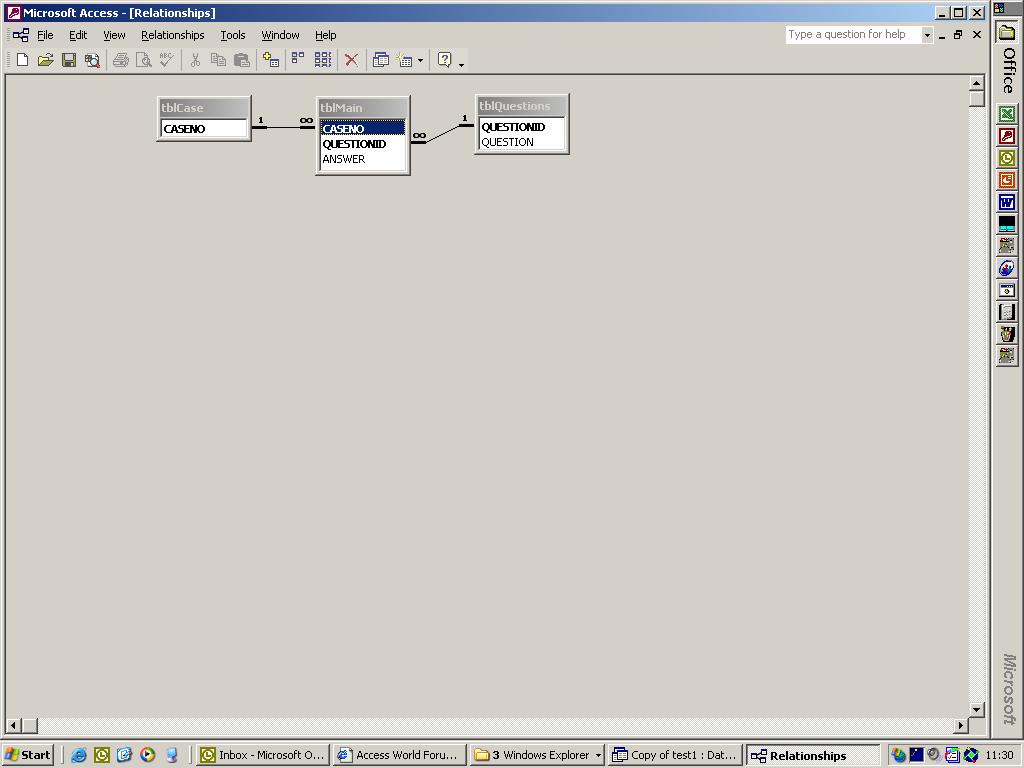Click vertical scrollbar down arrow

[x=976, y=709]
